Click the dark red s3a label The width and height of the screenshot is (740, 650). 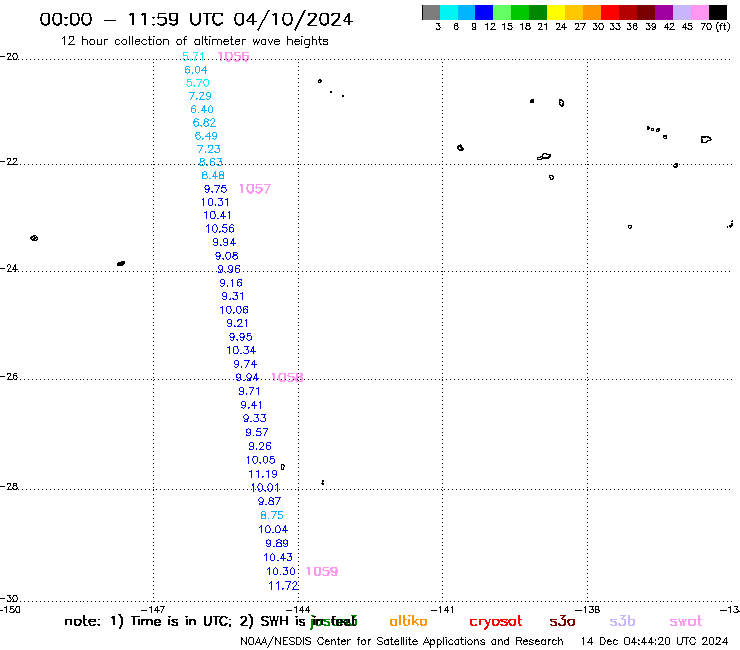click(x=562, y=621)
